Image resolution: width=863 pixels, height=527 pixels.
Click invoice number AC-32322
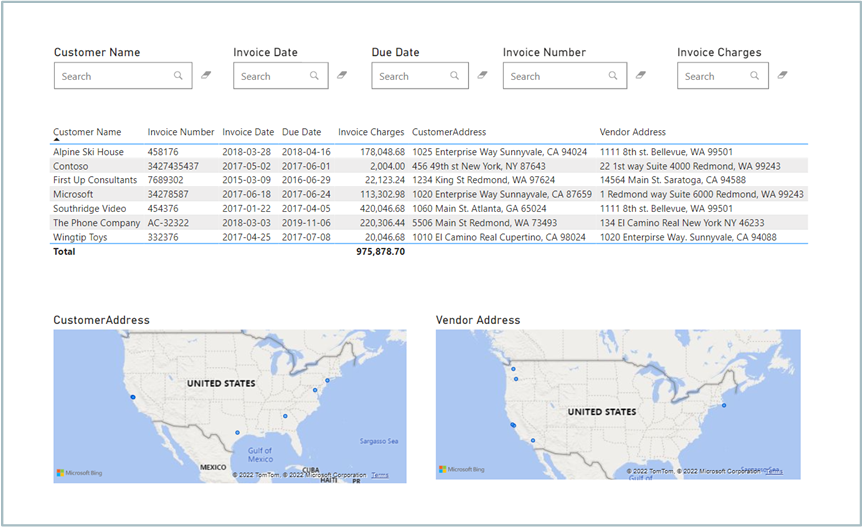pos(168,223)
